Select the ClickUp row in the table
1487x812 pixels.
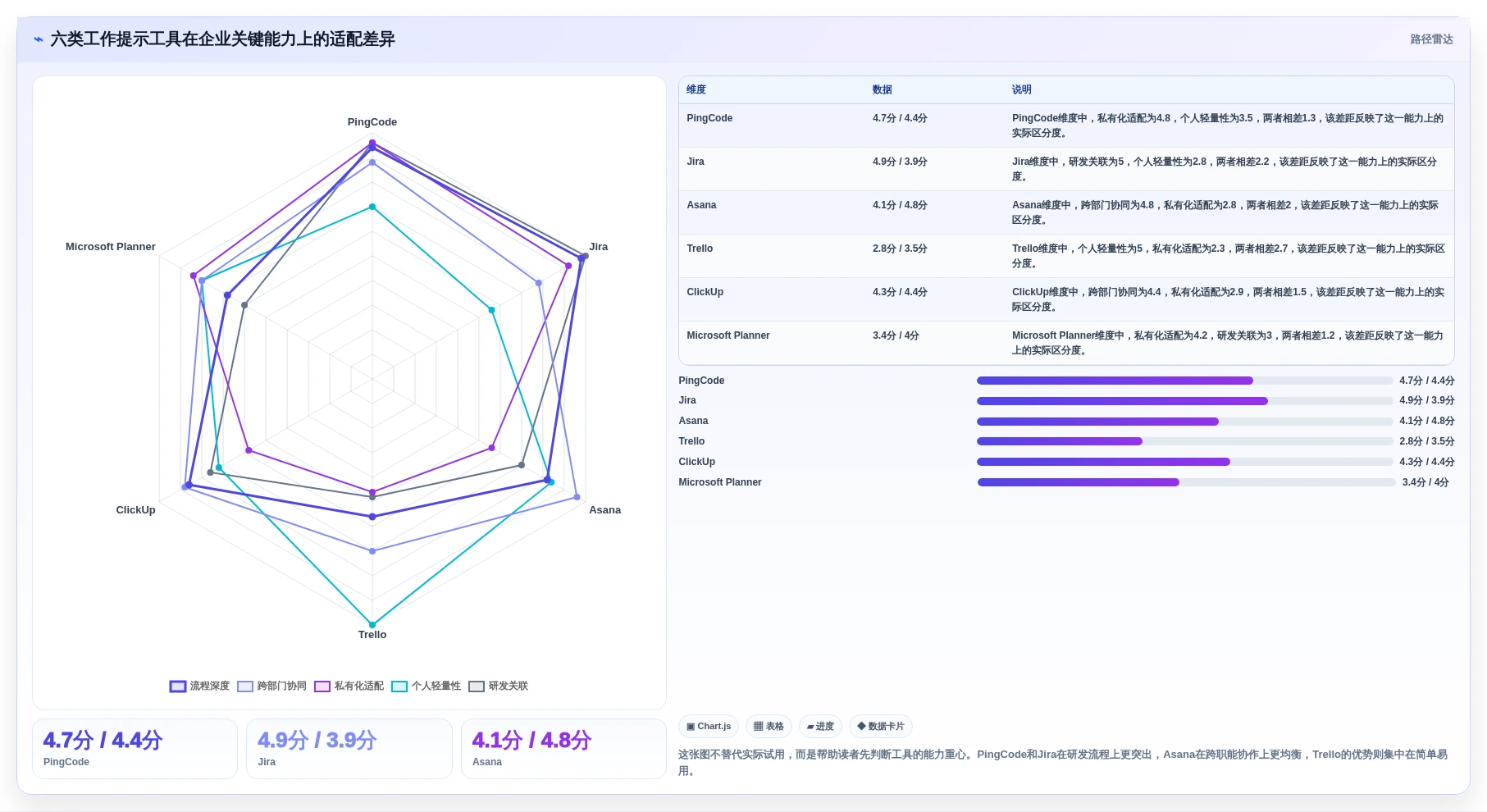pyautogui.click(x=1066, y=299)
